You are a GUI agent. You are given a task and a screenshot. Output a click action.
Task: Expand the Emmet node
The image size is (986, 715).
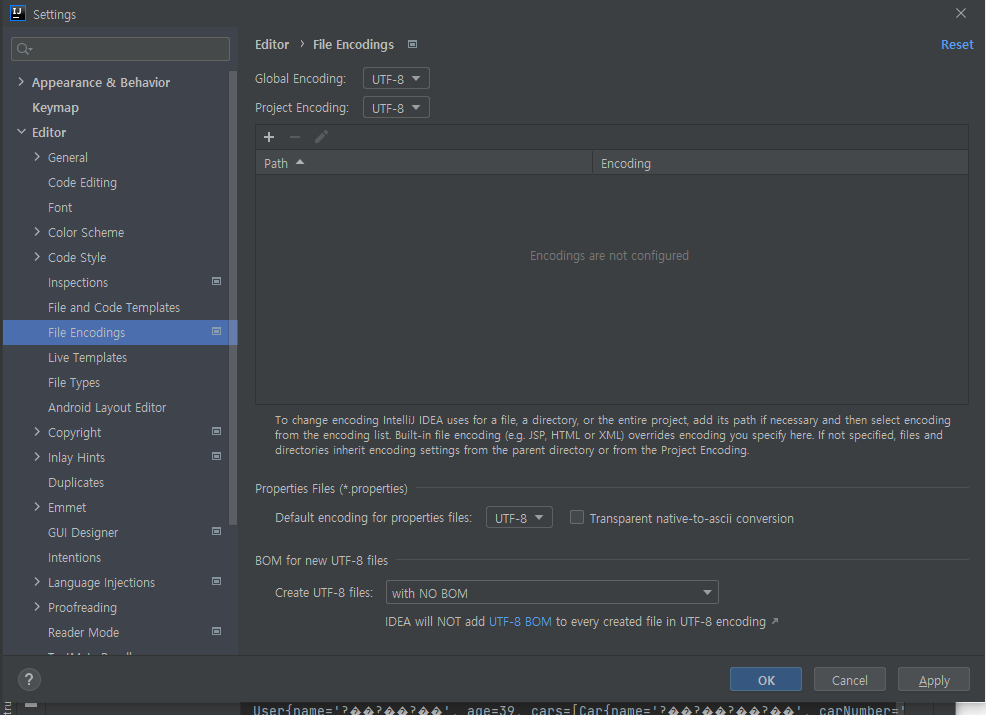(x=36, y=507)
